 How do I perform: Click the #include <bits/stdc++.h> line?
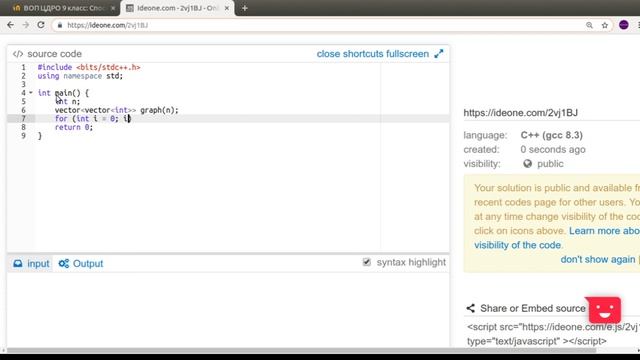pos(89,67)
